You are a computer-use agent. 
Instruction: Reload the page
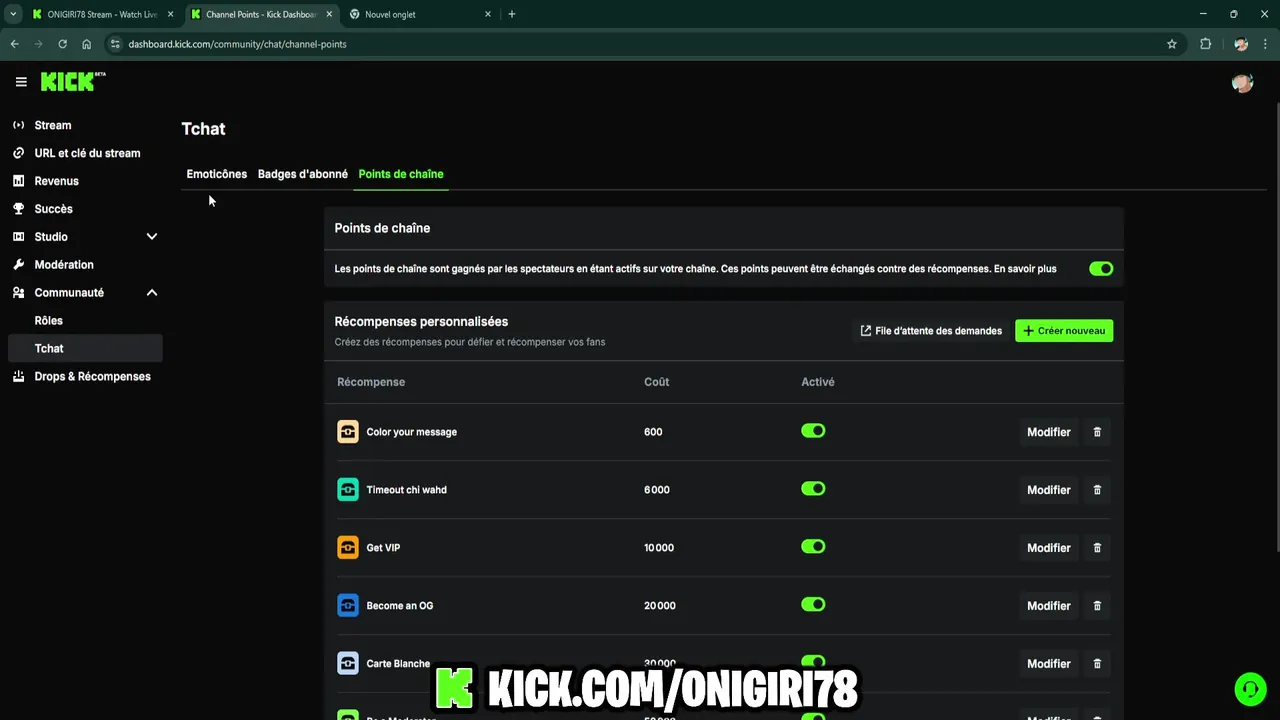pyautogui.click(x=62, y=44)
